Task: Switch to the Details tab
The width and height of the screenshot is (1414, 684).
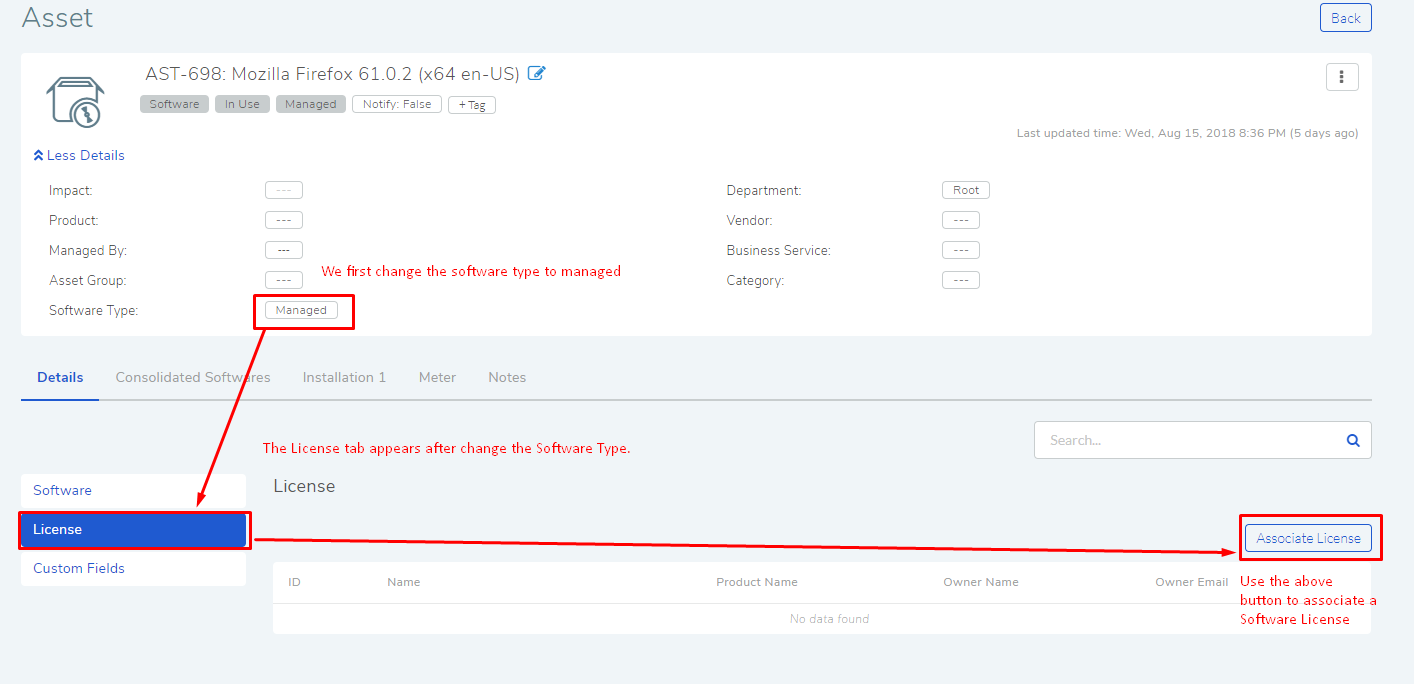Action: [60, 377]
